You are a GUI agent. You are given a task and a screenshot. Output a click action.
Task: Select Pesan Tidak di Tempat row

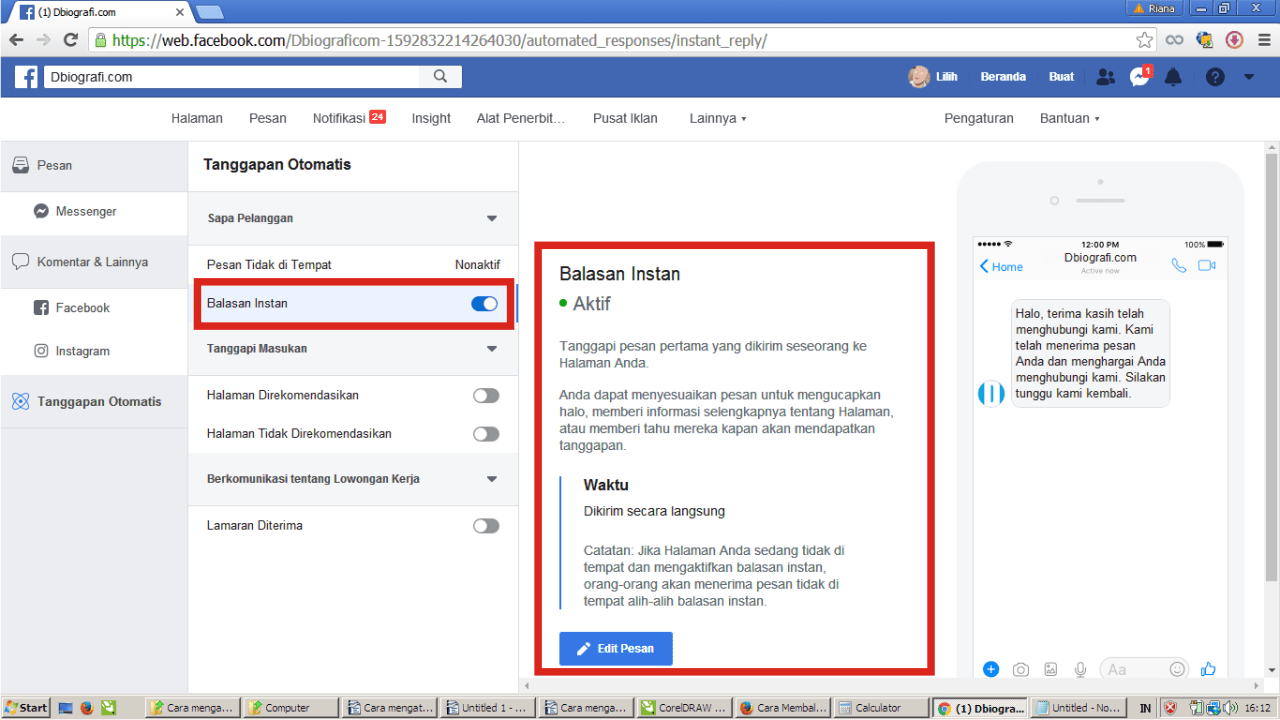pos(353,265)
